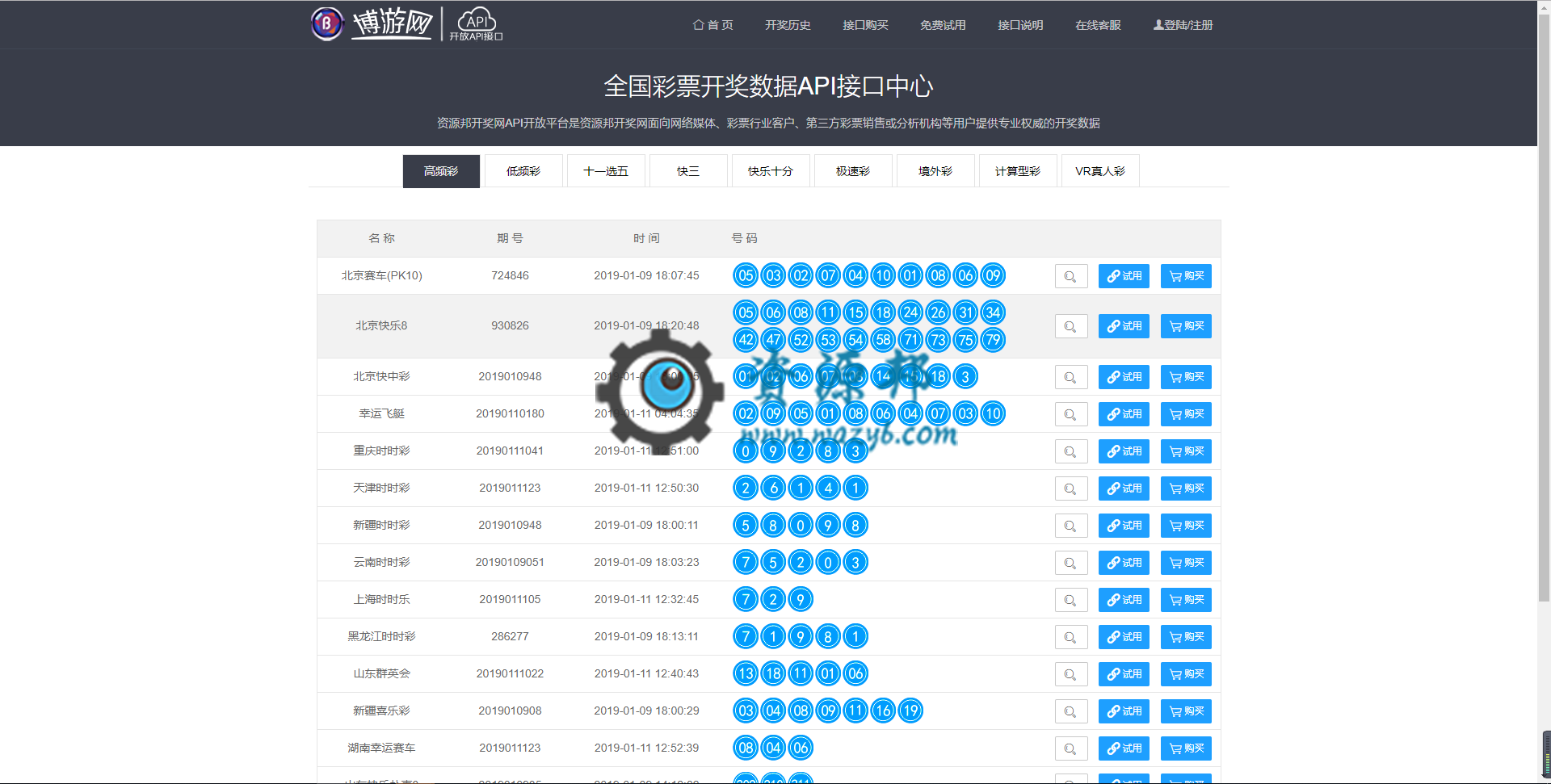Viewport: 1551px width, 784px height.
Task: Open 接口说明 in navigation
Action: click(x=1020, y=25)
